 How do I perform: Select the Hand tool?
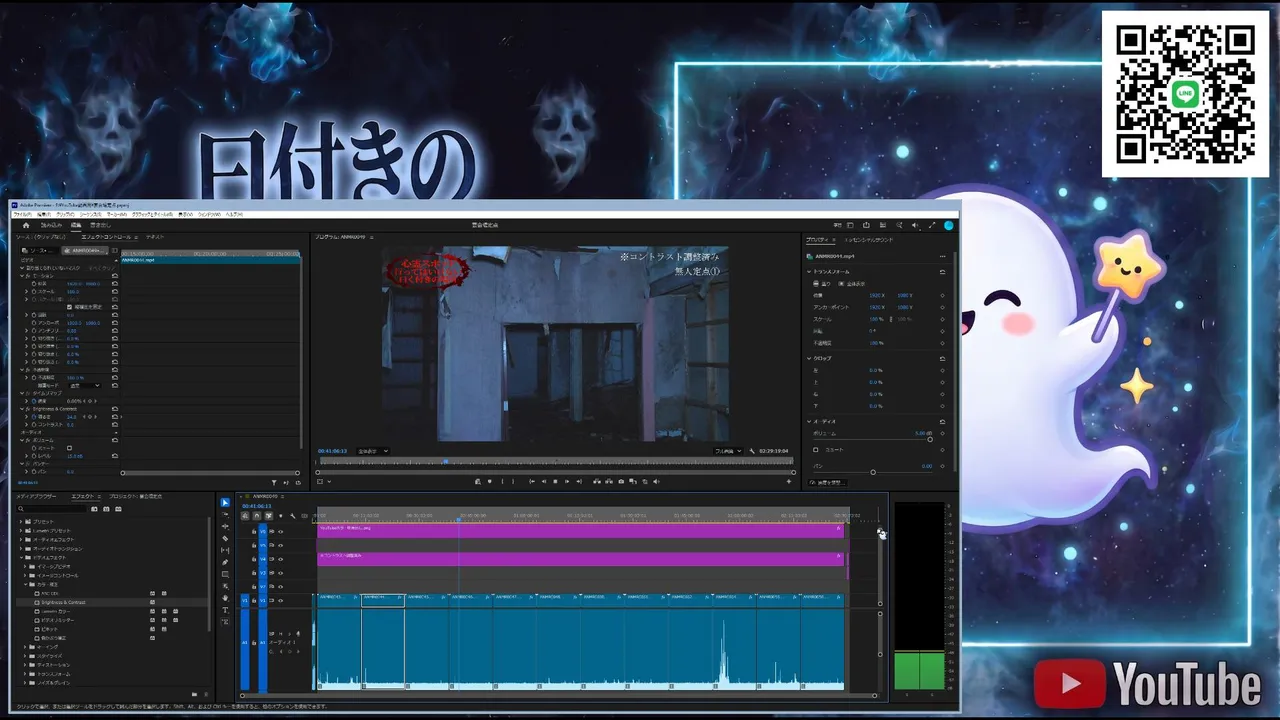tap(225, 598)
